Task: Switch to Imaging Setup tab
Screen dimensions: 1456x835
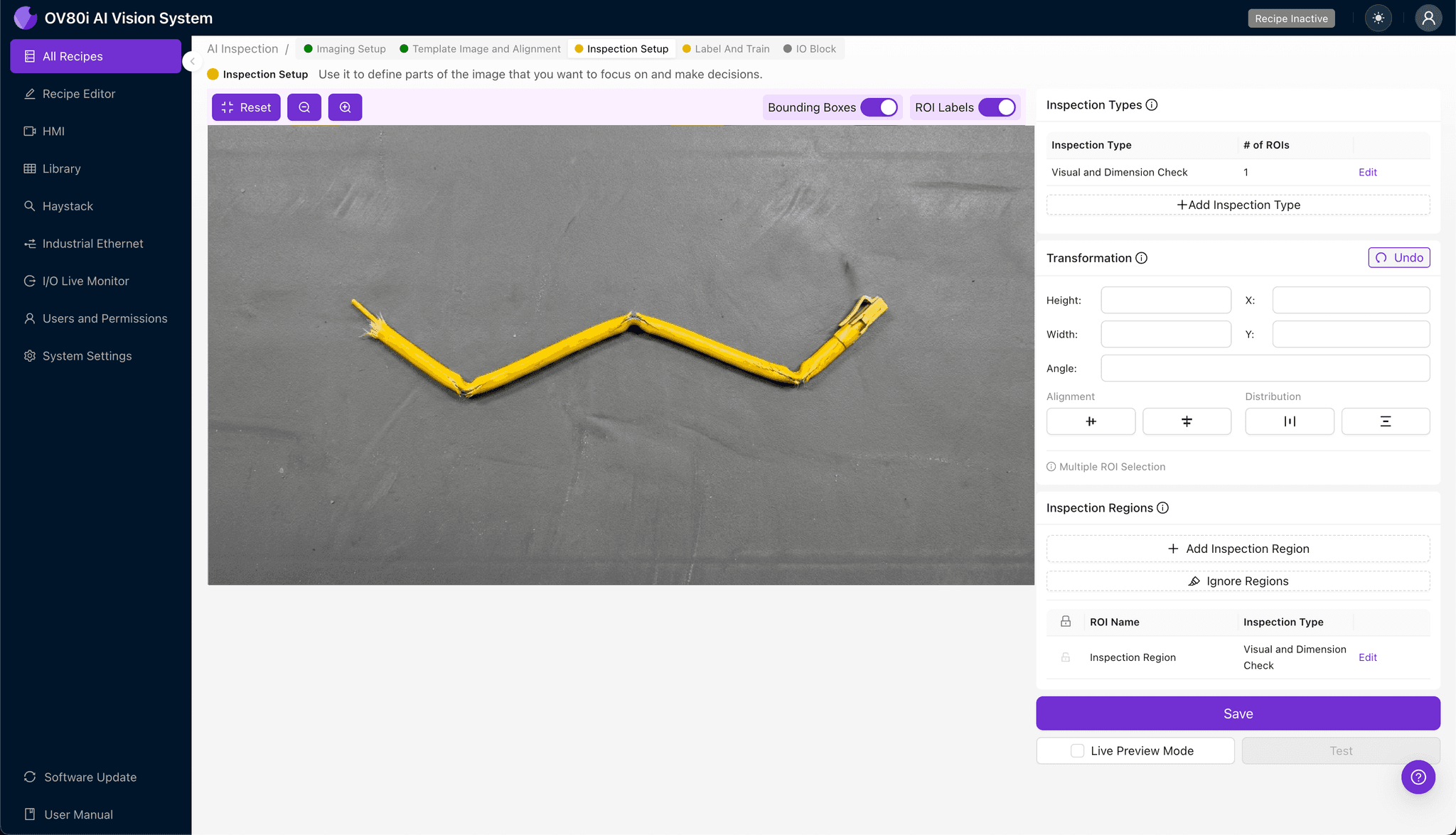Action: pos(345,49)
